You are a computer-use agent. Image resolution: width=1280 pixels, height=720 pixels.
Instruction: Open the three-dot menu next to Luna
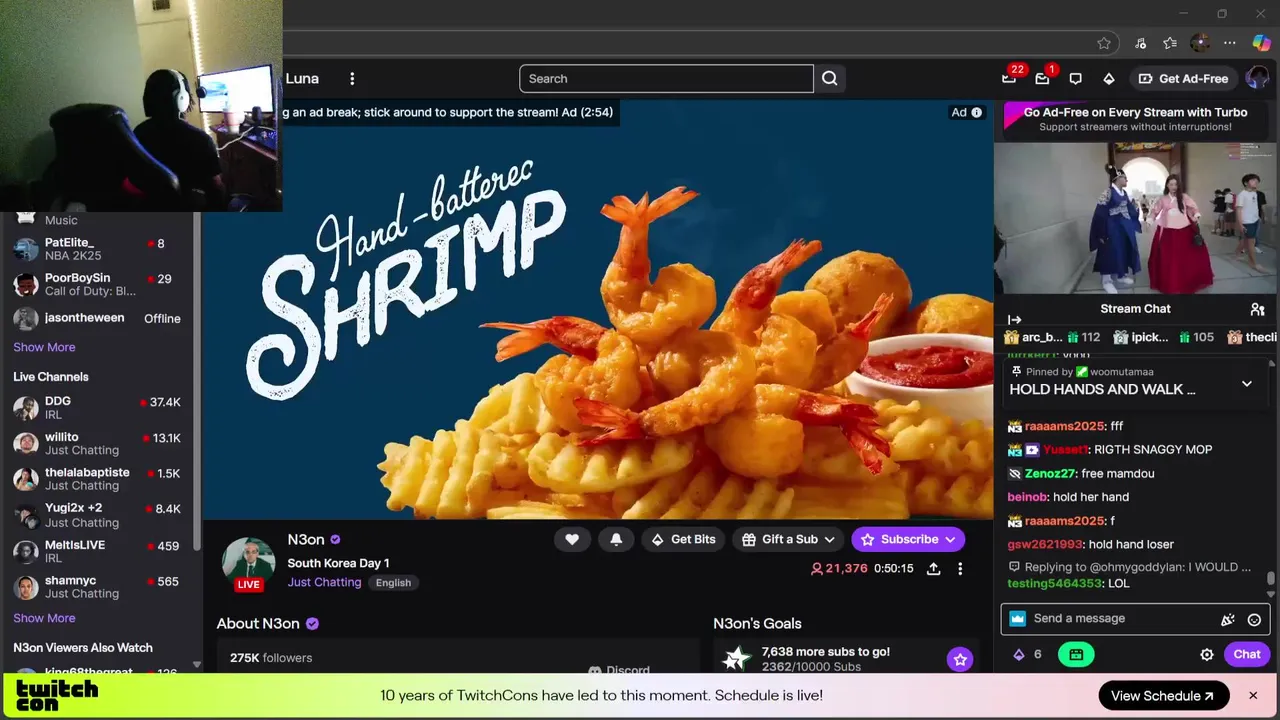352,79
